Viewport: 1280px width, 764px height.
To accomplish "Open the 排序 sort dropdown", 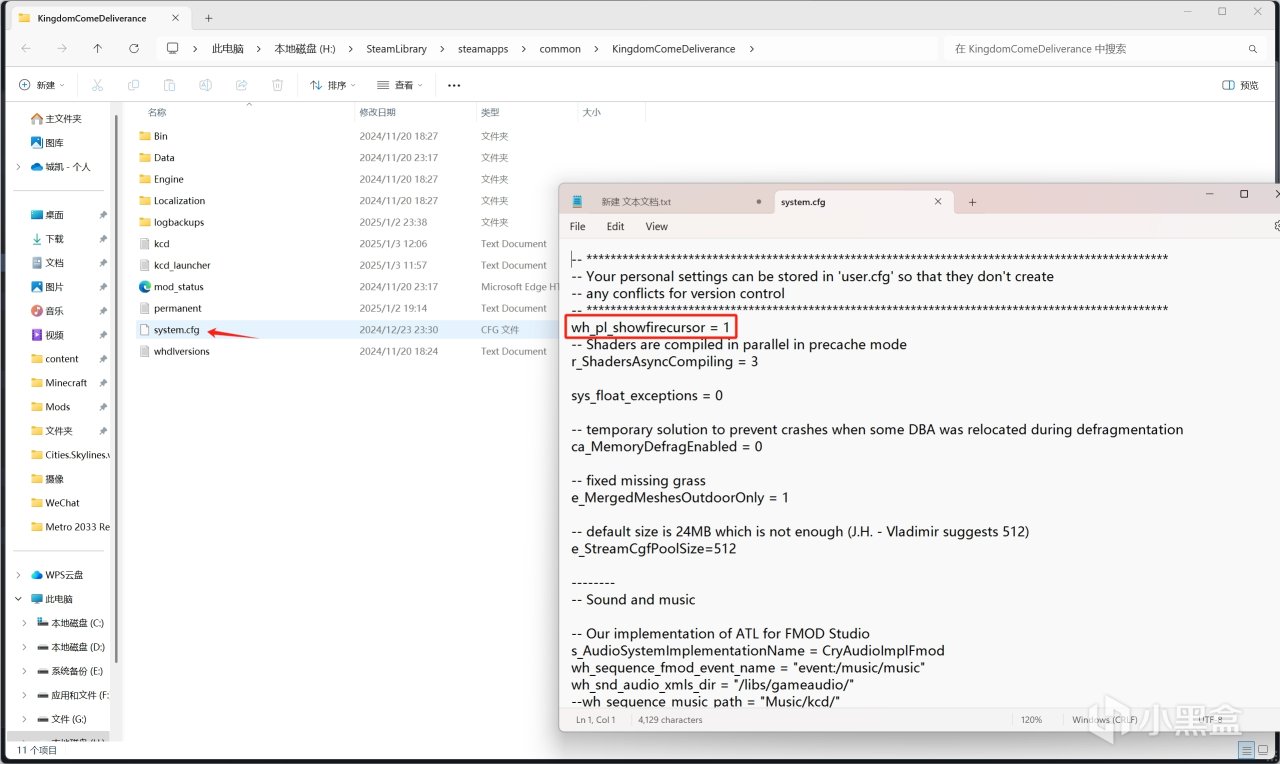I will pos(333,85).
